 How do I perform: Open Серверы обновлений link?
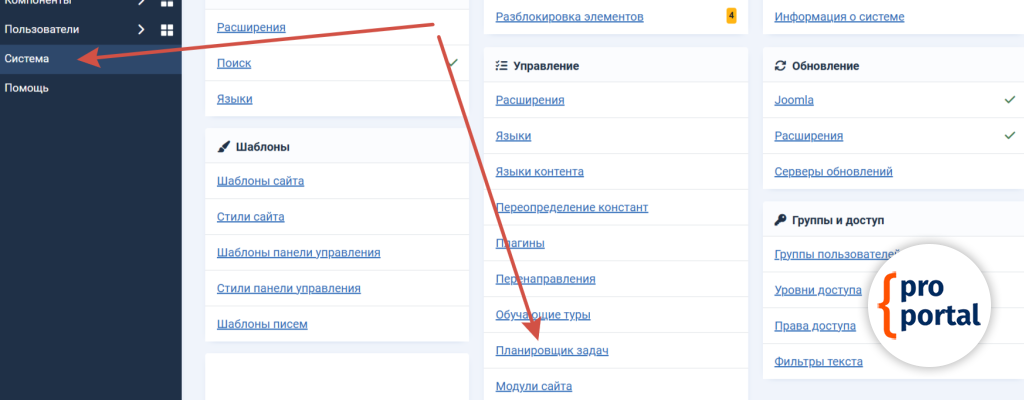click(x=833, y=171)
